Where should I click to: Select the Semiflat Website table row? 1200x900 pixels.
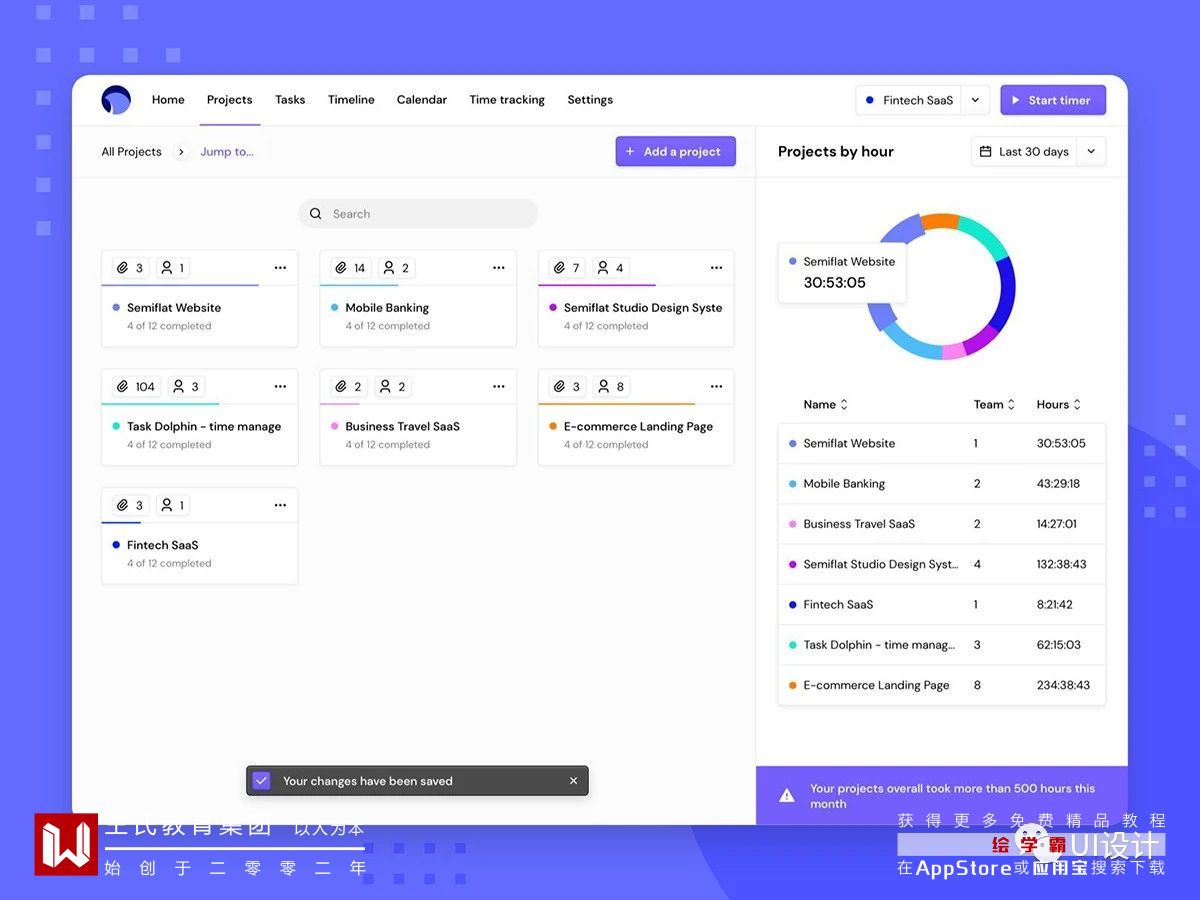pyautogui.click(x=942, y=443)
